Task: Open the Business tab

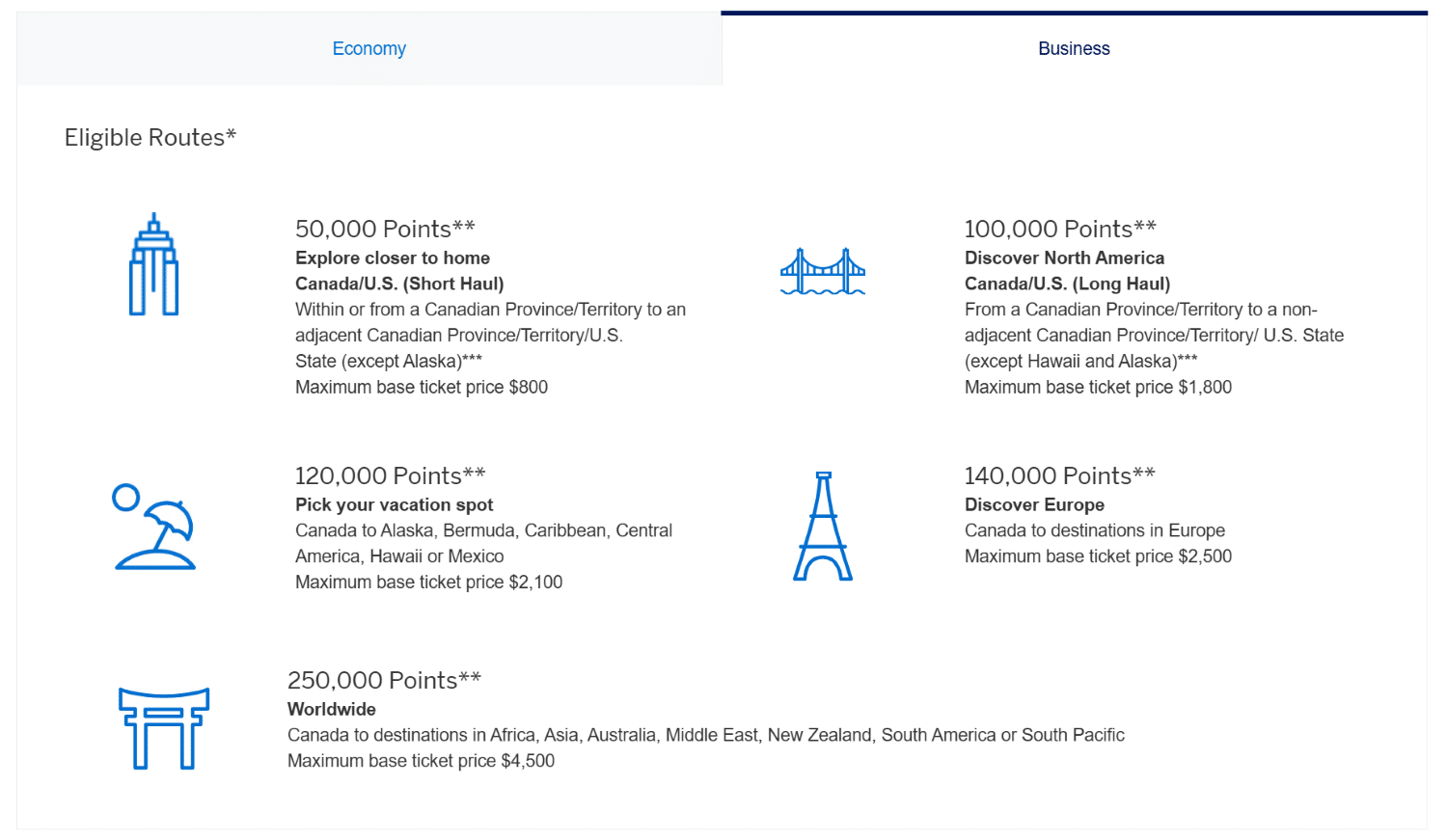Action: point(1074,48)
